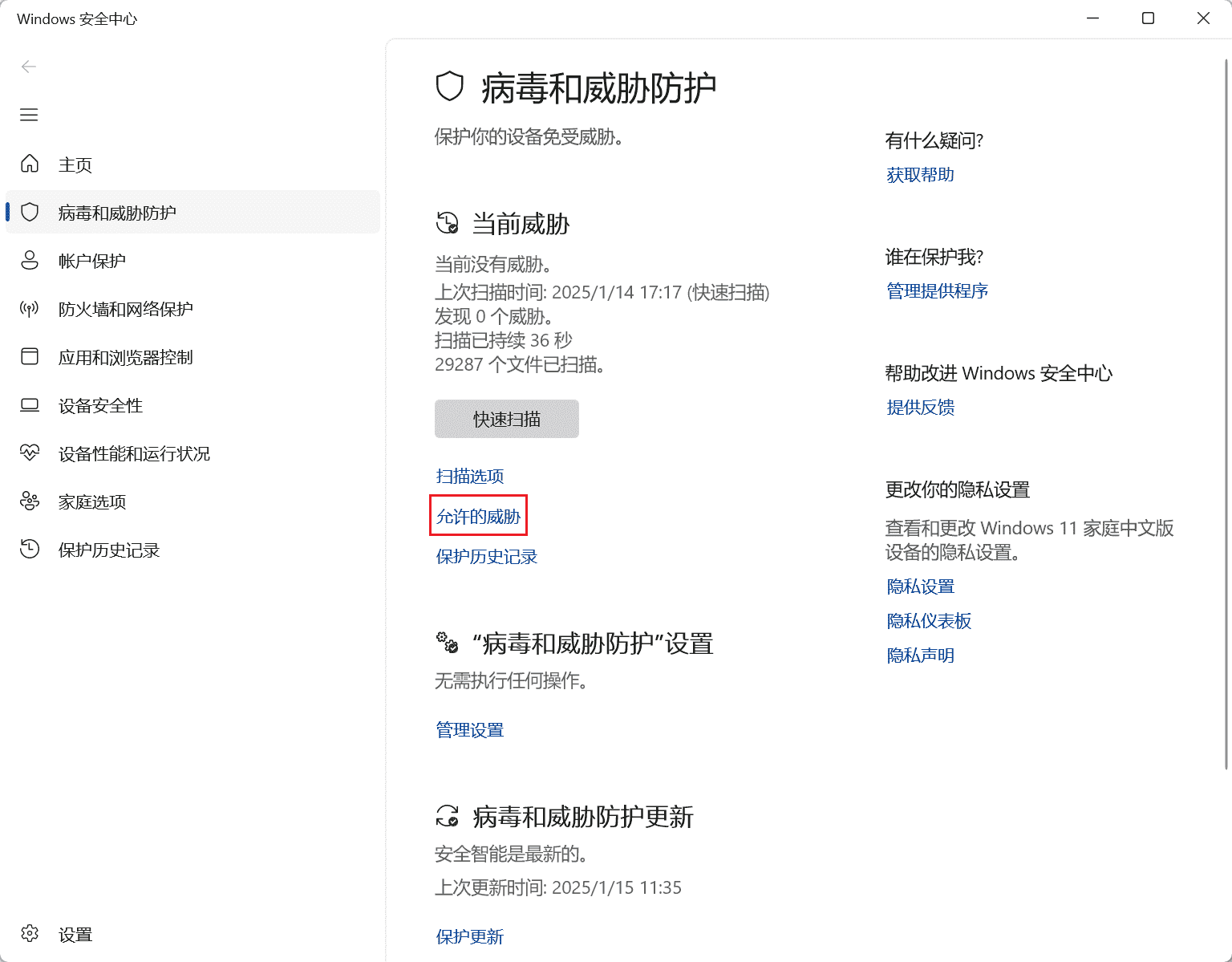Open the 扫描选项 link
Image resolution: width=1232 pixels, height=962 pixels.
[x=470, y=477]
